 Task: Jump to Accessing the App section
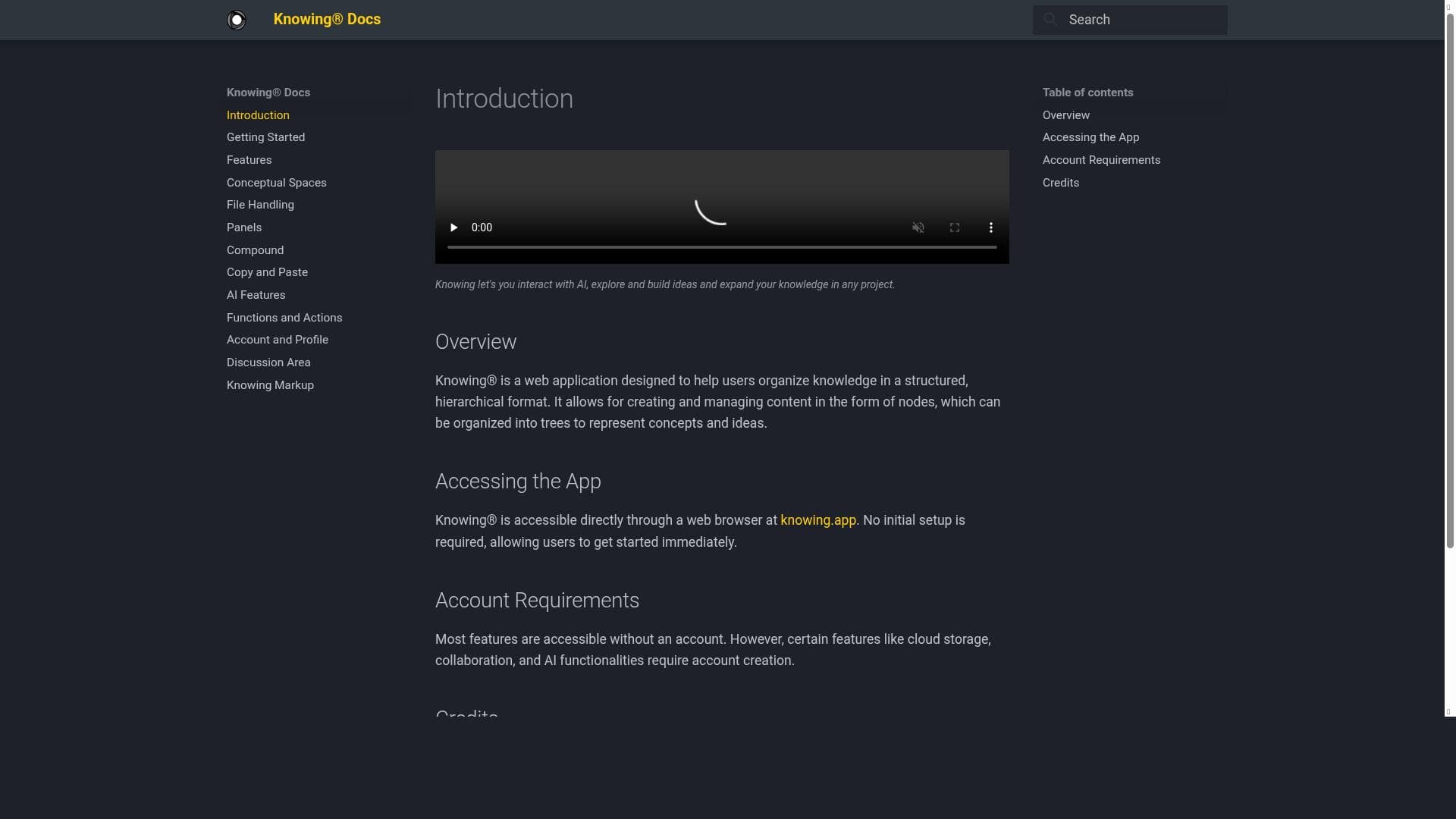[1090, 137]
